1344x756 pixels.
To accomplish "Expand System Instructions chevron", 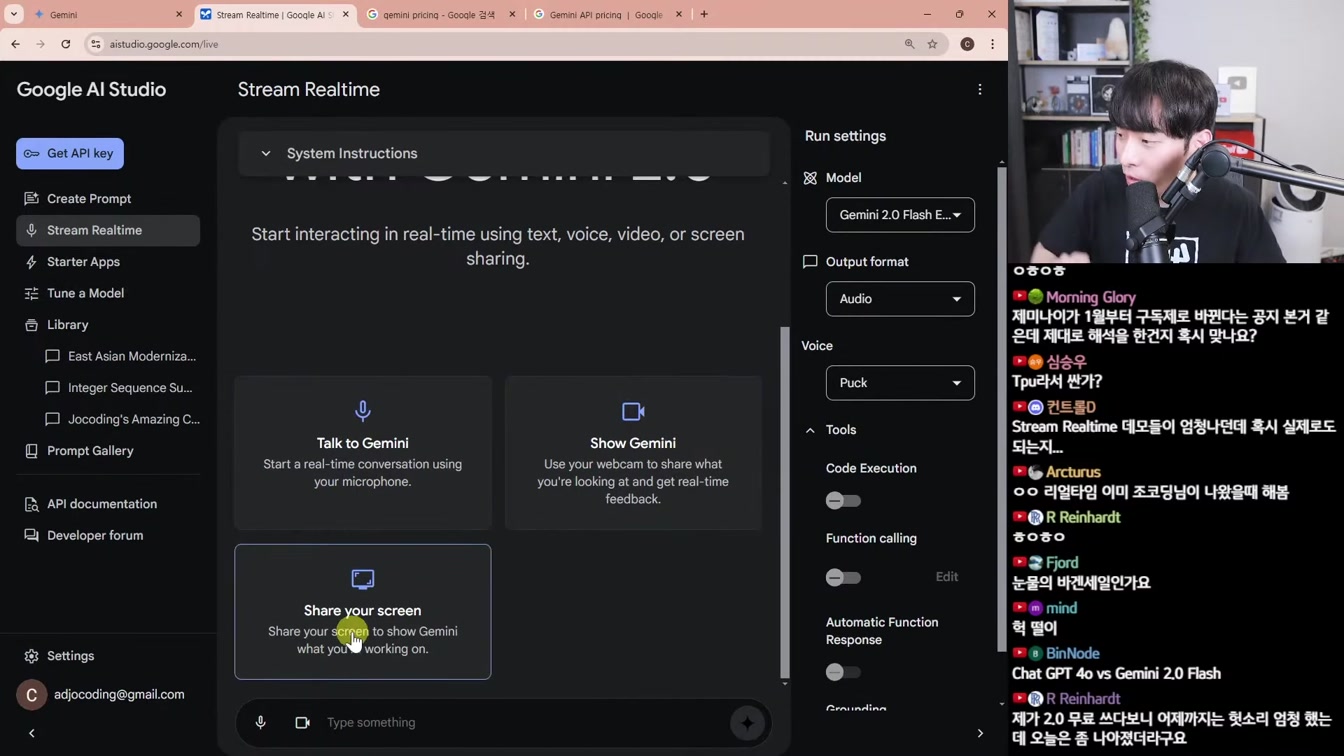I will click(x=266, y=154).
